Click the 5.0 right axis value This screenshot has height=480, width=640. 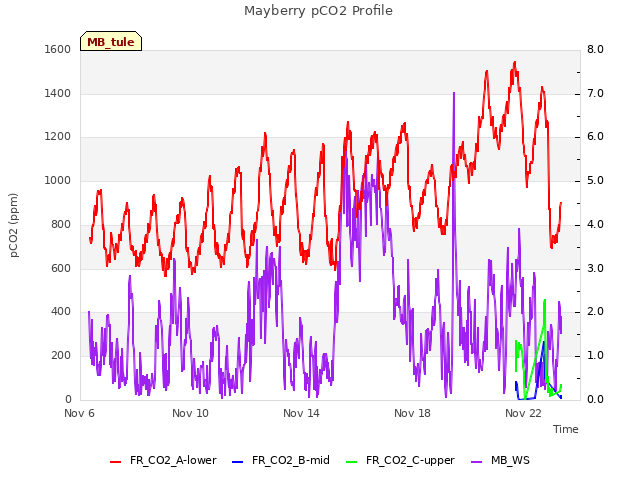click(x=595, y=180)
